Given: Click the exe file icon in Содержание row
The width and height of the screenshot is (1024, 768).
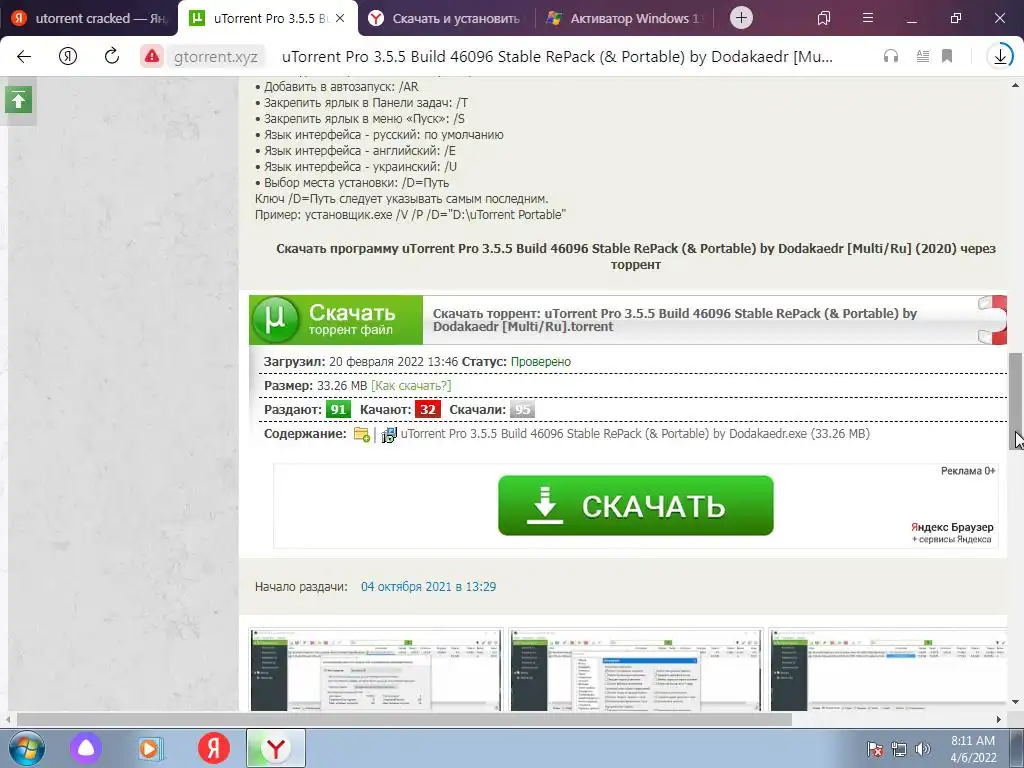Looking at the screenshot, I should pos(389,434).
